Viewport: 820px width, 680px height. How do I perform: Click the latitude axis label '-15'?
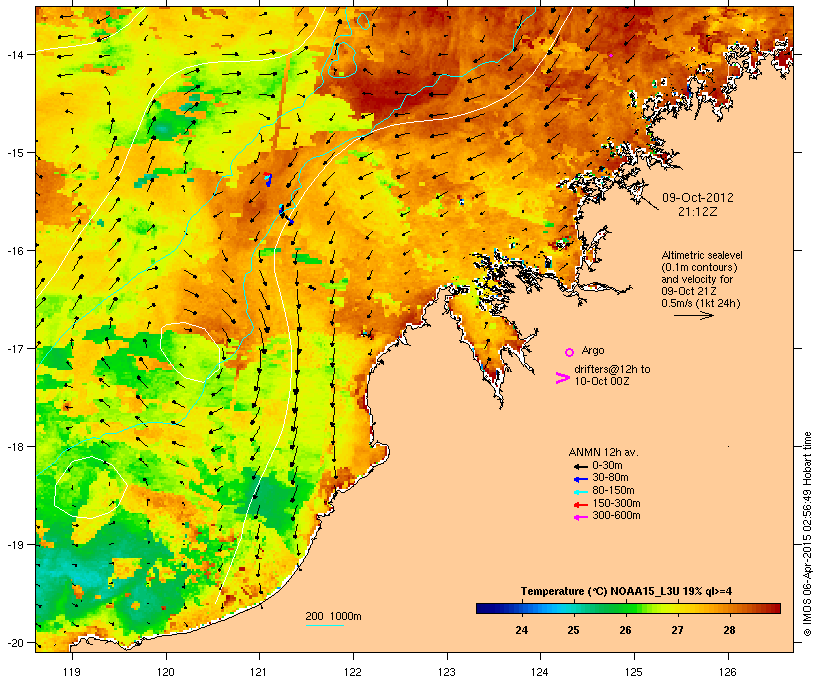(x=14, y=153)
